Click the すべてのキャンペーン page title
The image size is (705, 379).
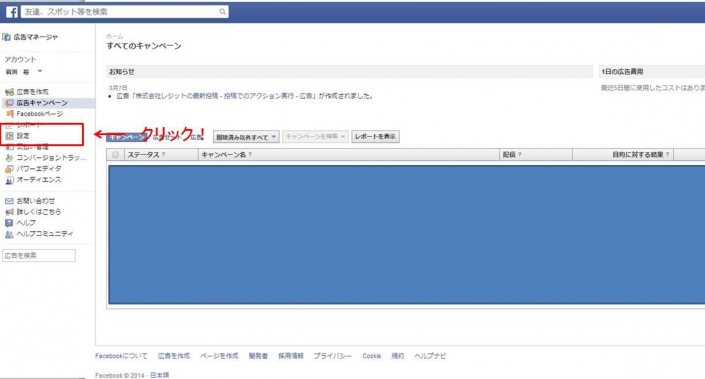[144, 46]
